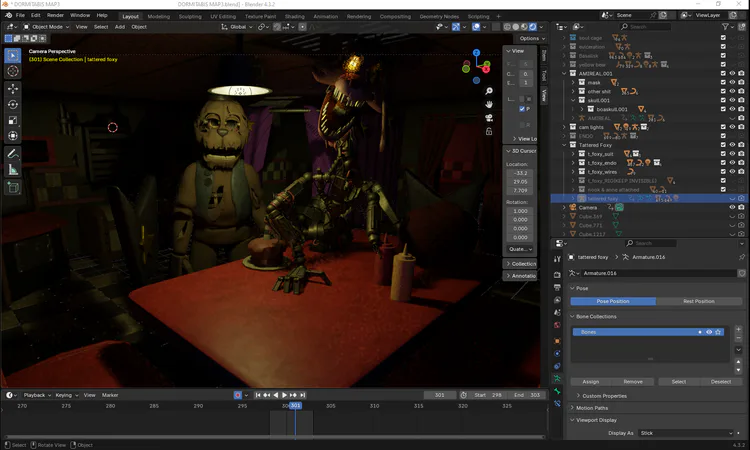
Task: Select the Scale tool
Action: point(13,120)
